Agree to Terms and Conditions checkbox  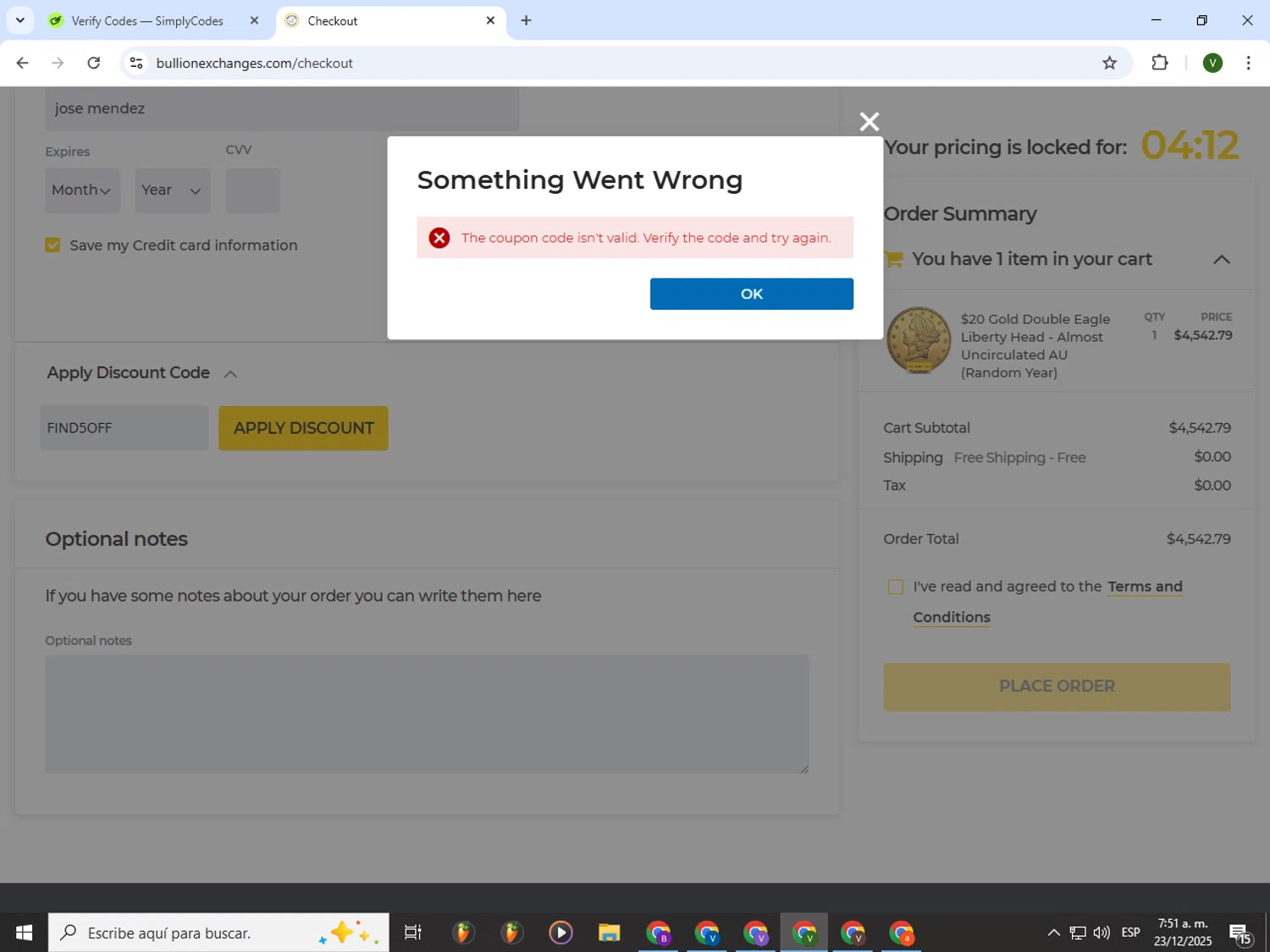tap(895, 586)
